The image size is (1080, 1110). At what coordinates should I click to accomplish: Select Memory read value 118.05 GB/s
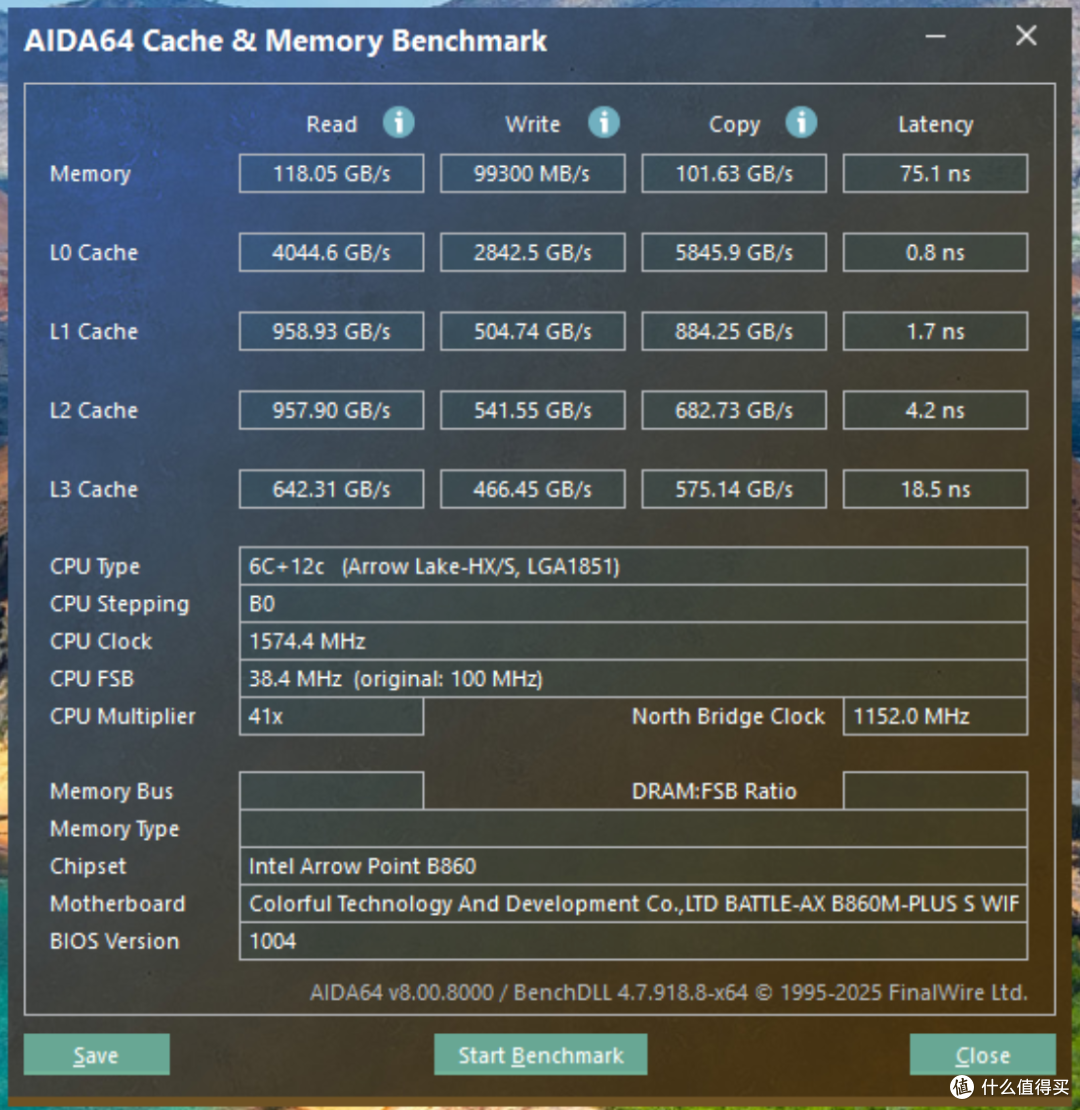(331, 173)
